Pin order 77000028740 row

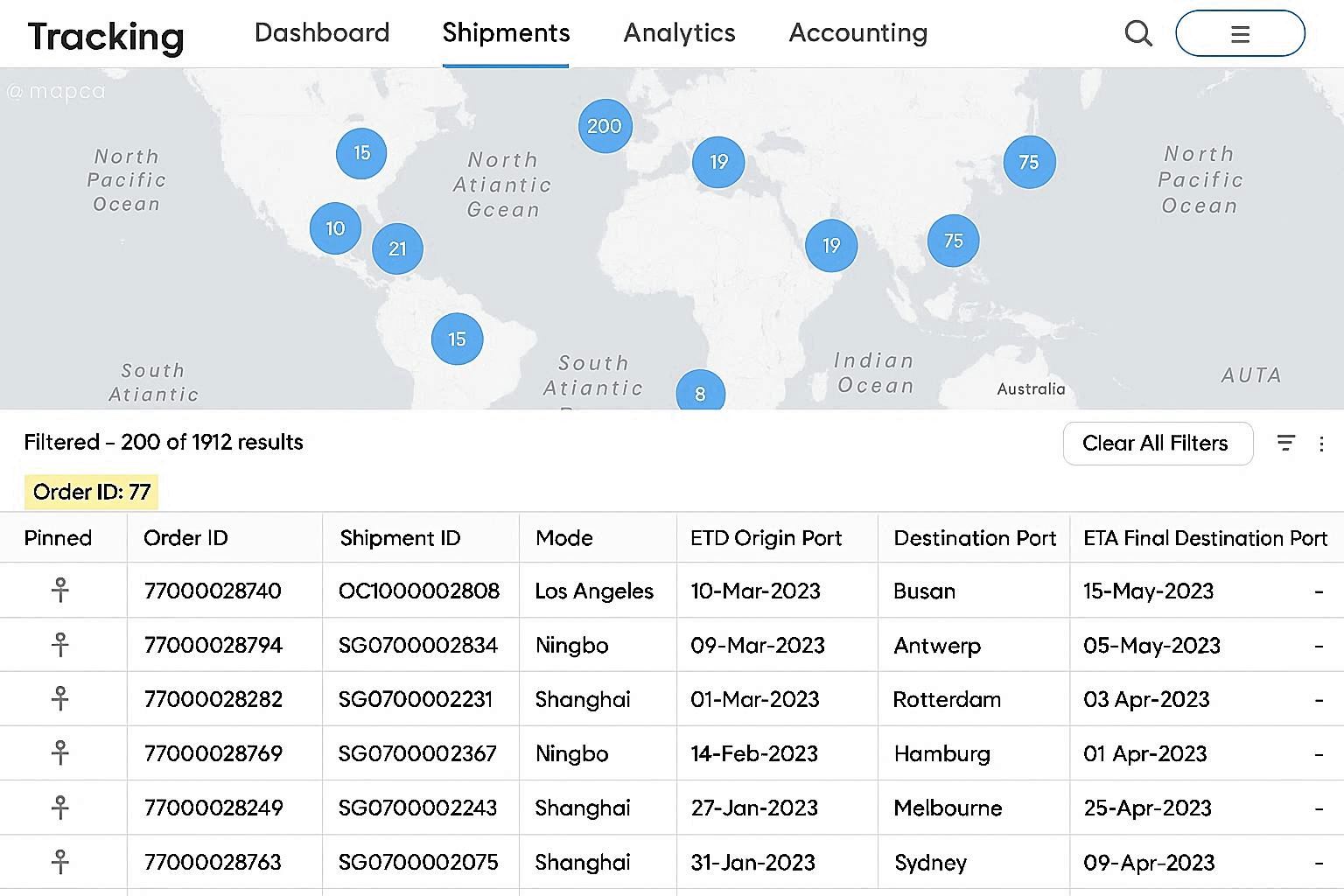[x=59, y=591]
